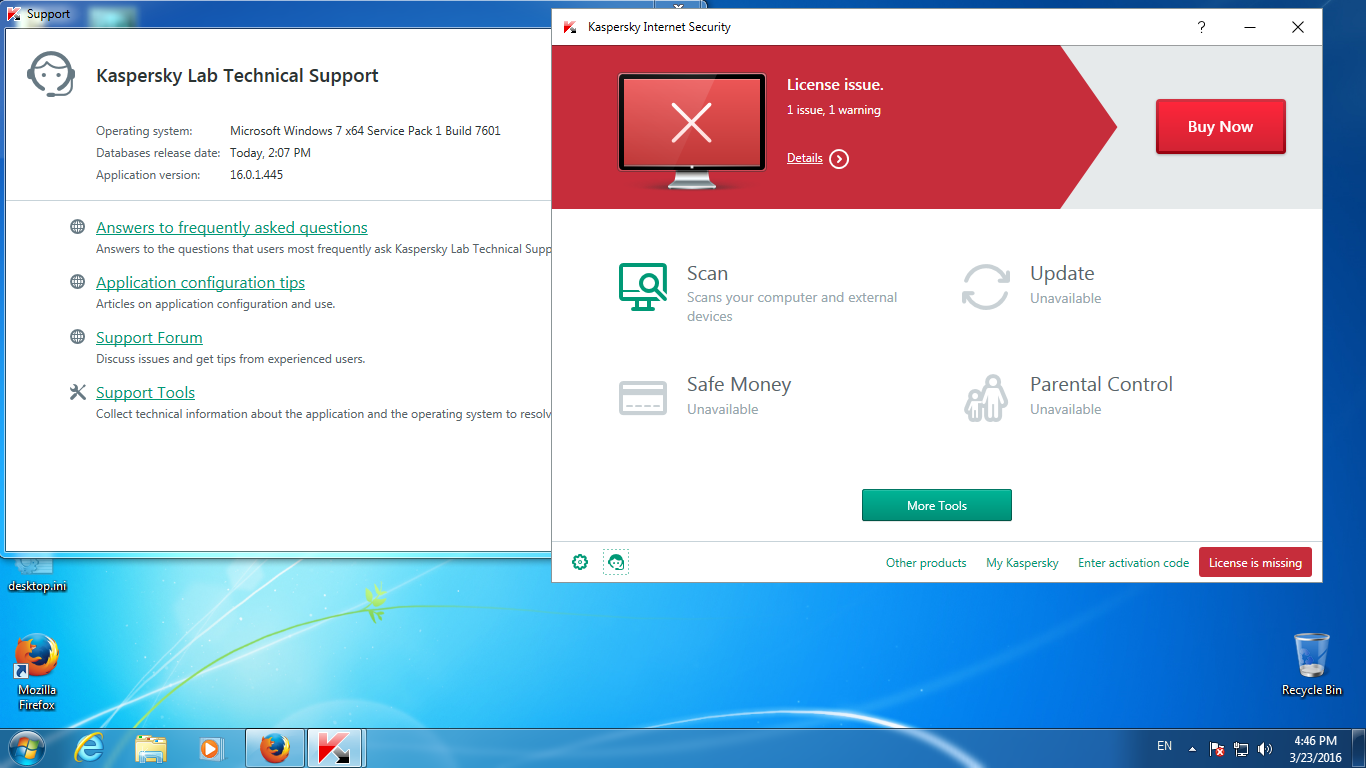The image size is (1366, 768).
Task: Click the red monitor status image
Action: (692, 132)
